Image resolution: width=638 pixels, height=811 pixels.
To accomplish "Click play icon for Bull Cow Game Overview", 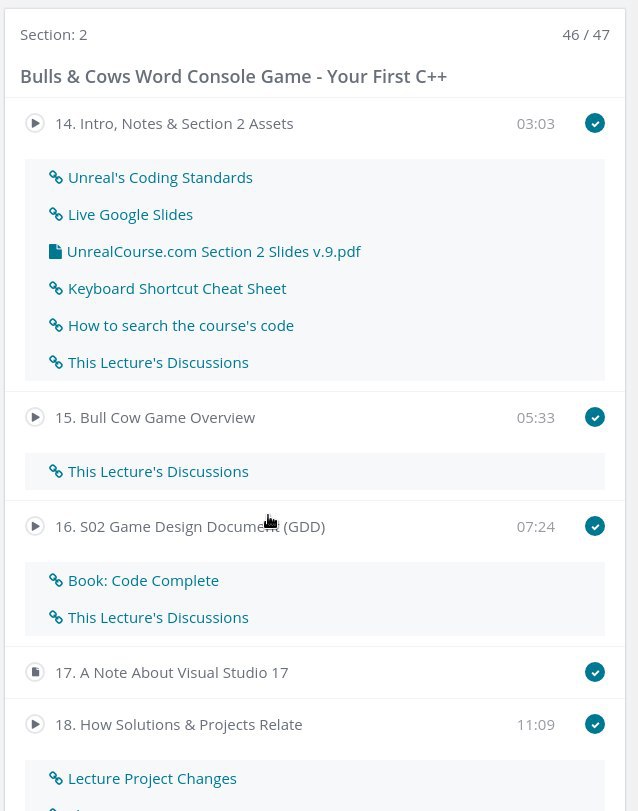I will [35, 417].
